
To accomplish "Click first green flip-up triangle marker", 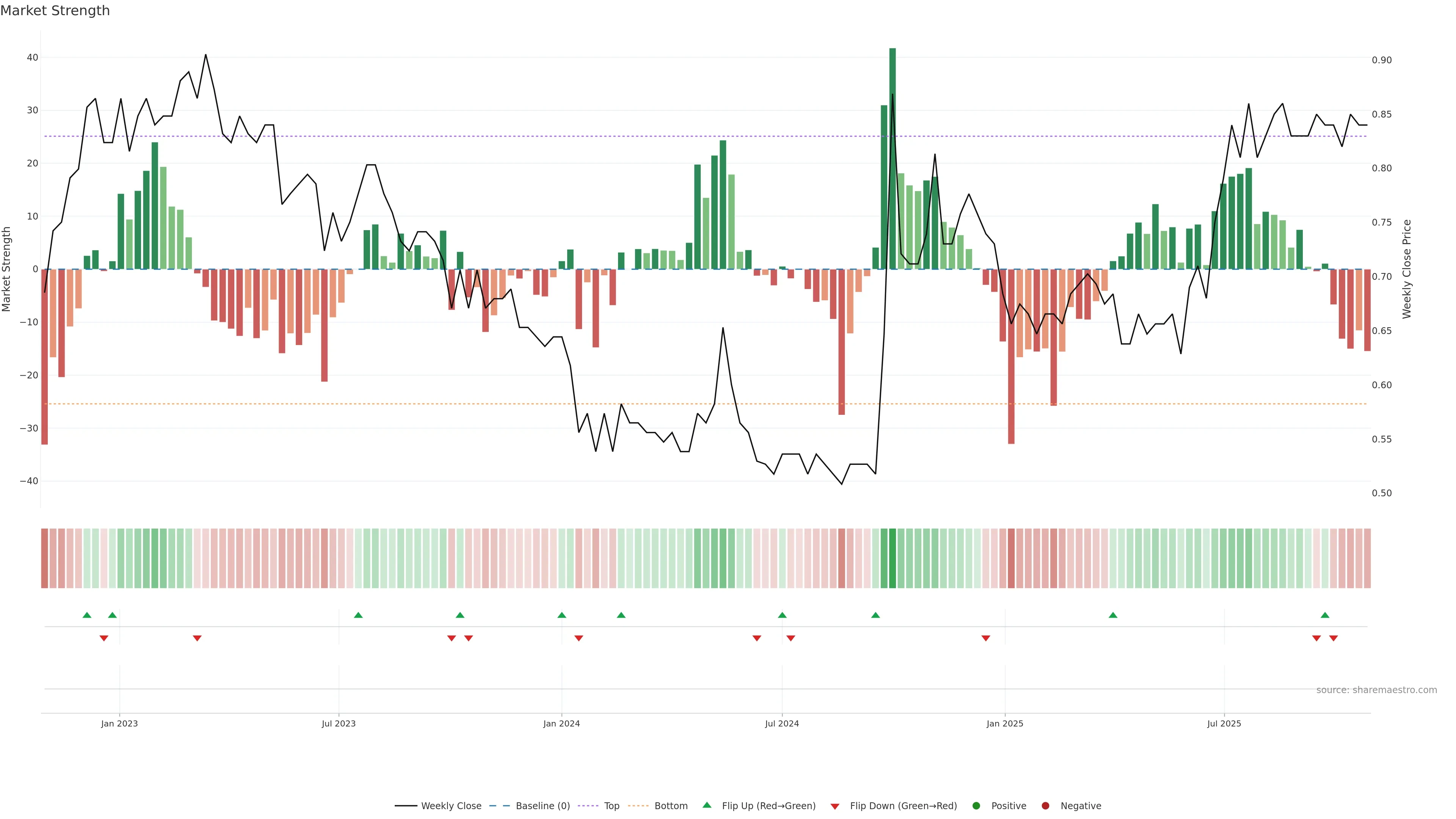I will [87, 615].
